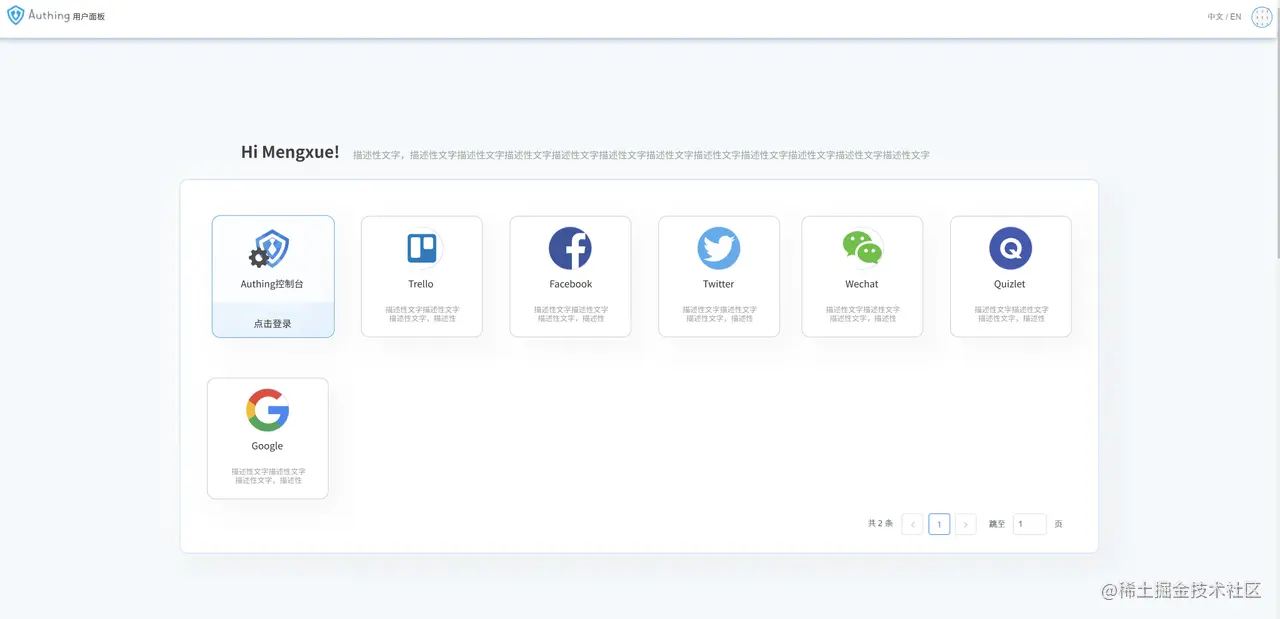Click the Wechat card label
This screenshot has height=619, width=1280.
pyautogui.click(x=862, y=284)
